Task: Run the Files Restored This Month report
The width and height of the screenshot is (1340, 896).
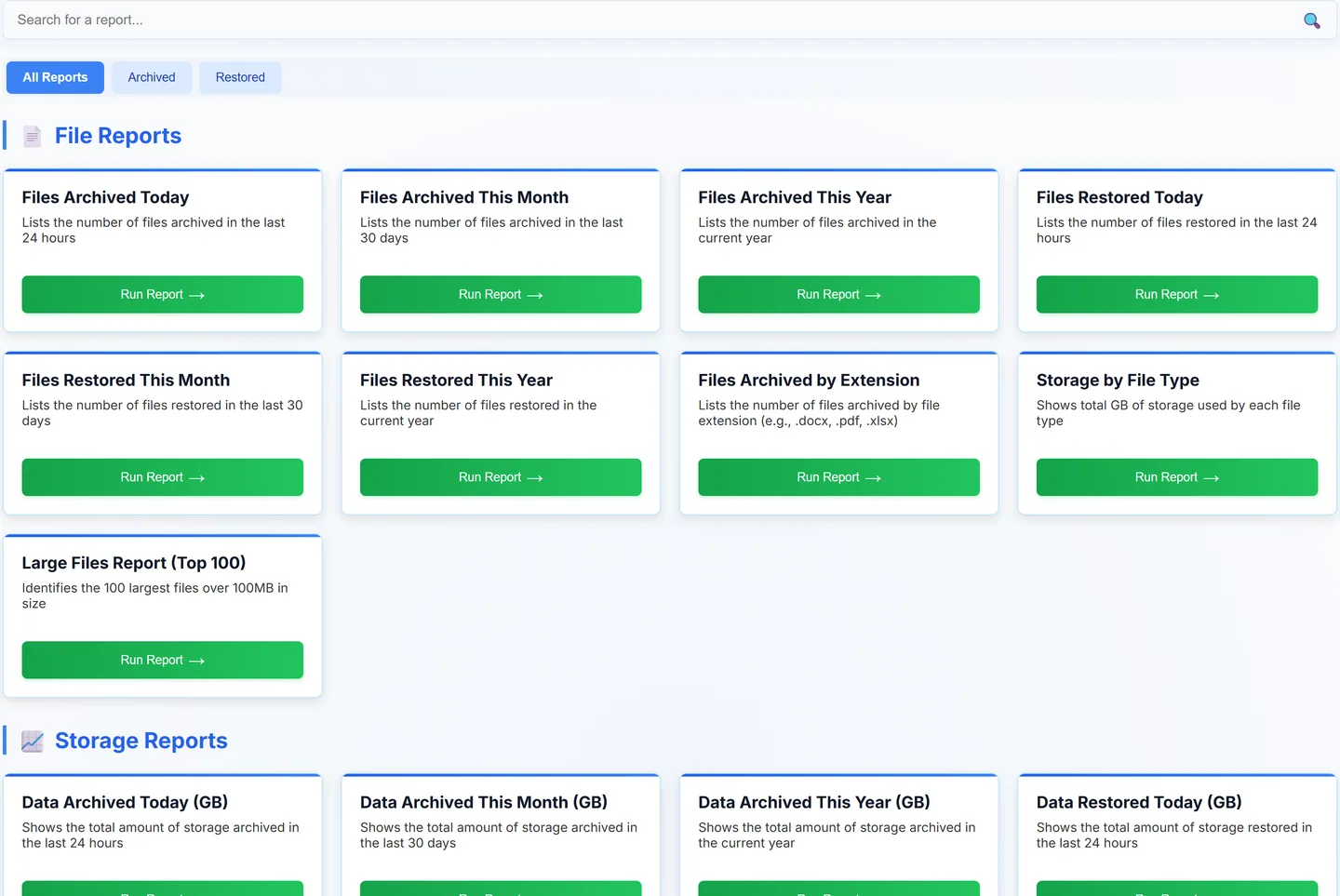Action: click(163, 477)
